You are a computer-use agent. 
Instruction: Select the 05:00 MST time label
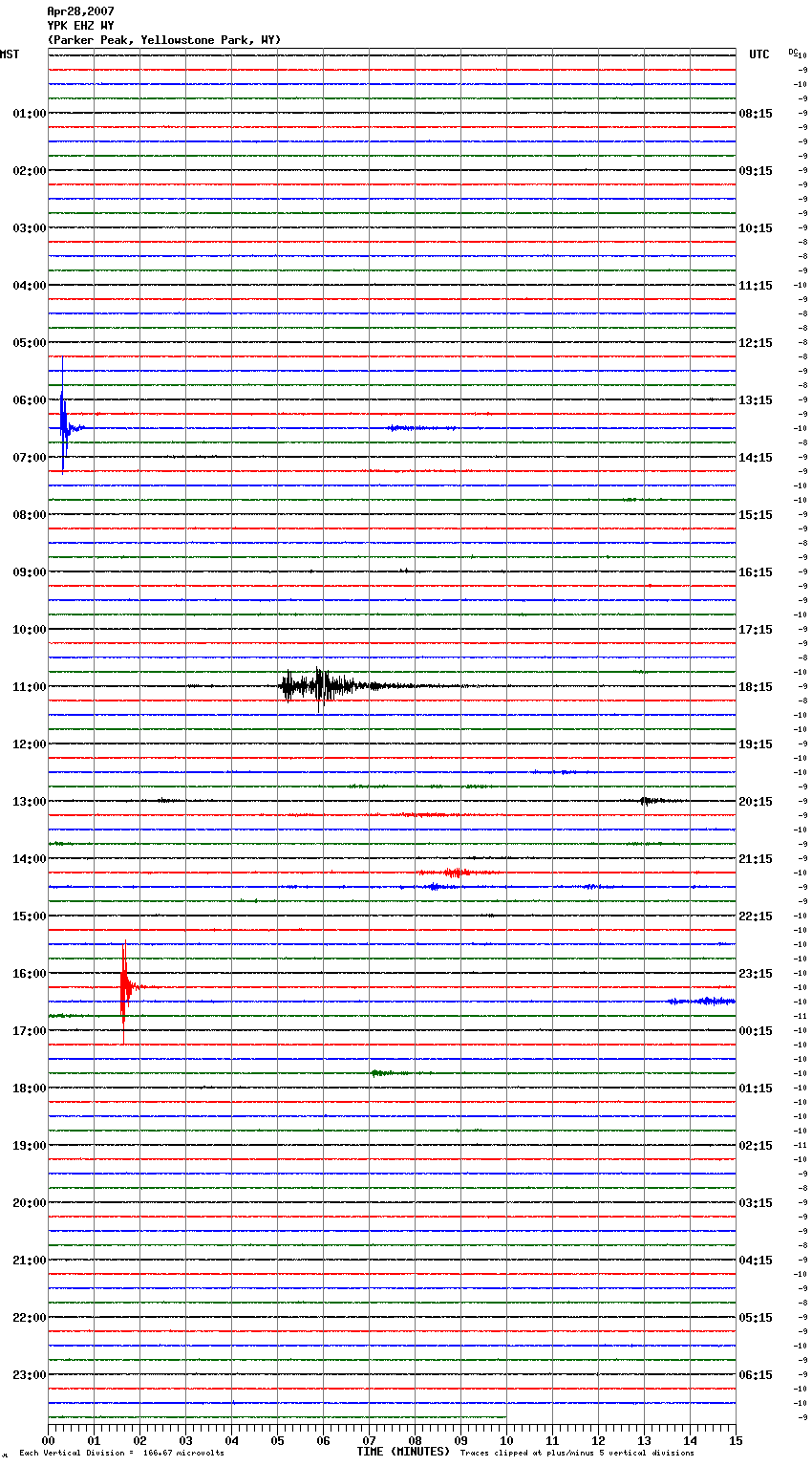point(30,343)
